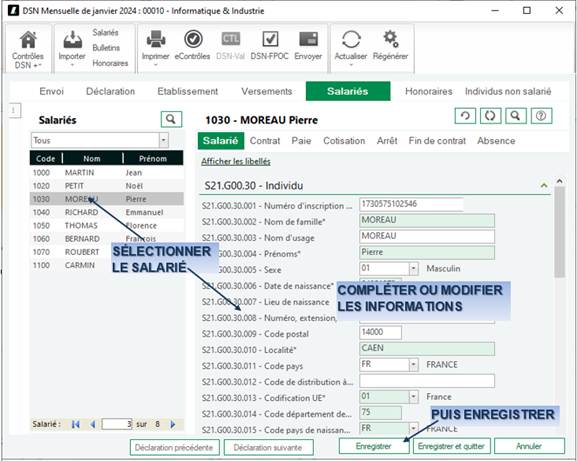Open the Imprimer dropdown arrow
The height and width of the screenshot is (461, 577).
(x=156, y=65)
